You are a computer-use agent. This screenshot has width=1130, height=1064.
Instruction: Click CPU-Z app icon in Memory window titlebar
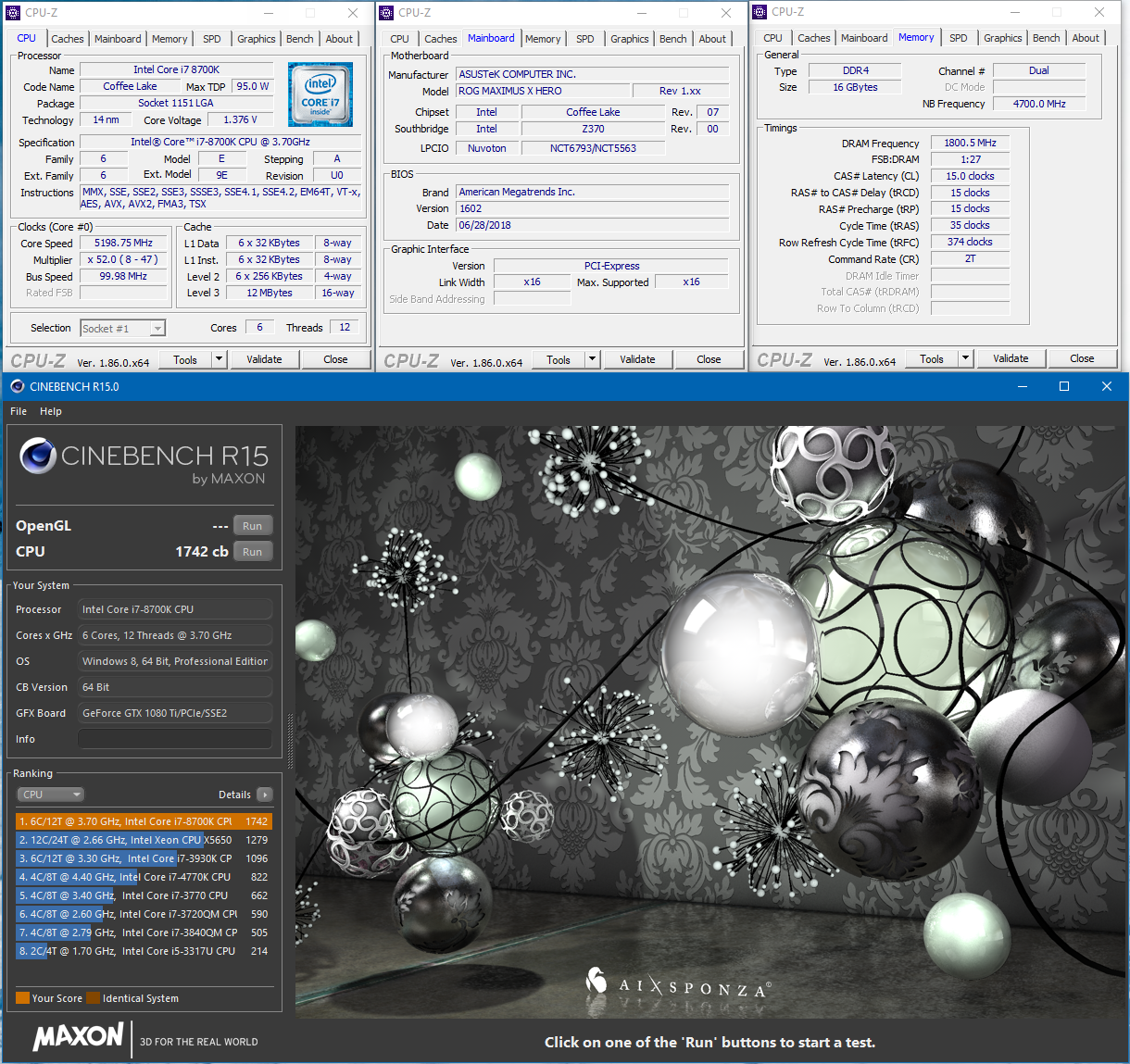pyautogui.click(x=760, y=12)
